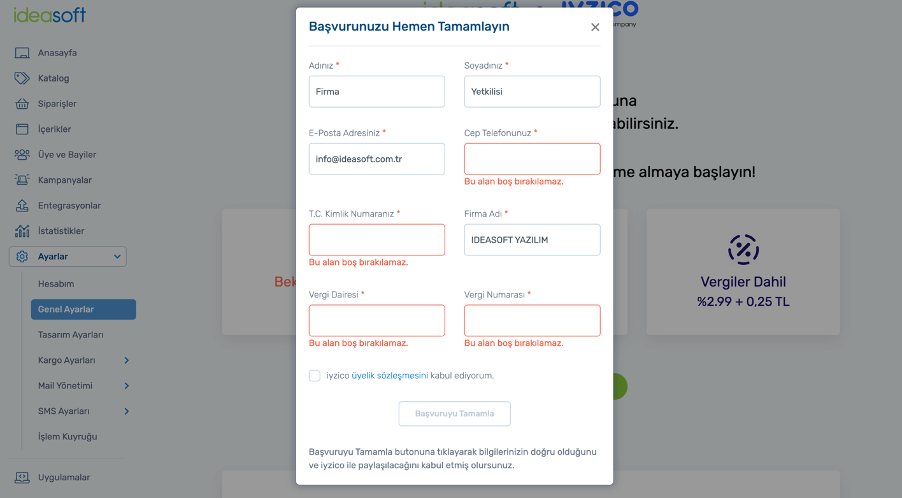
Task: Accept the iyzico membership agreement checkbox
Action: coord(315,376)
